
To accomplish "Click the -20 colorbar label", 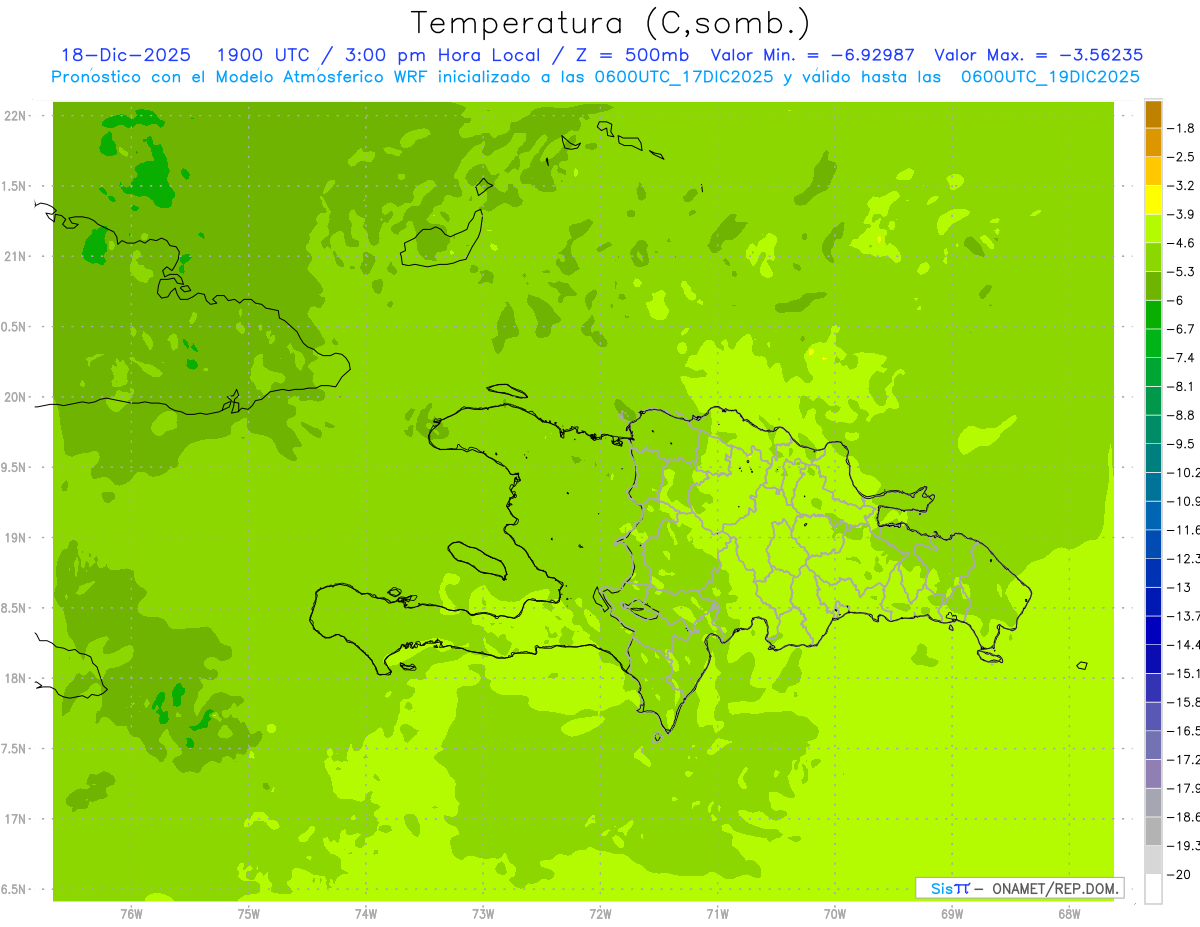I will pos(1180,875).
